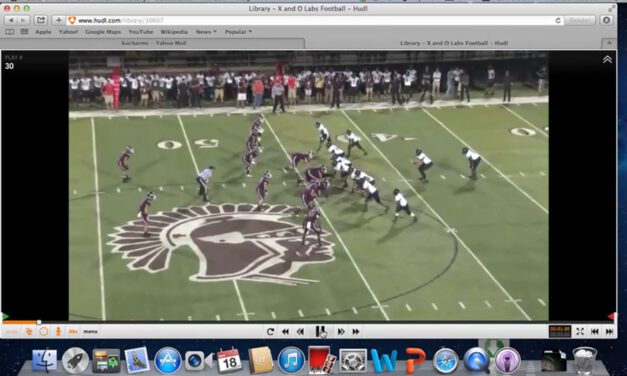Select the Library - X and O Labs tab
Image resolution: width=627 pixels, height=376 pixels.
[x=454, y=43]
